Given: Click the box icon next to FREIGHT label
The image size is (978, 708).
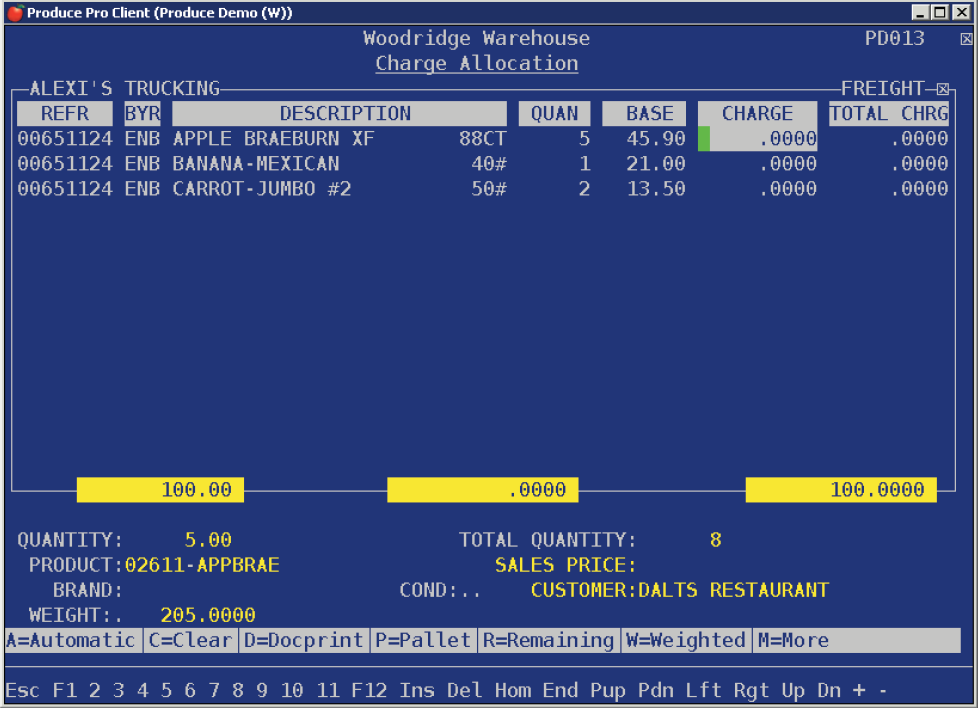Looking at the screenshot, I should tap(943, 89).
